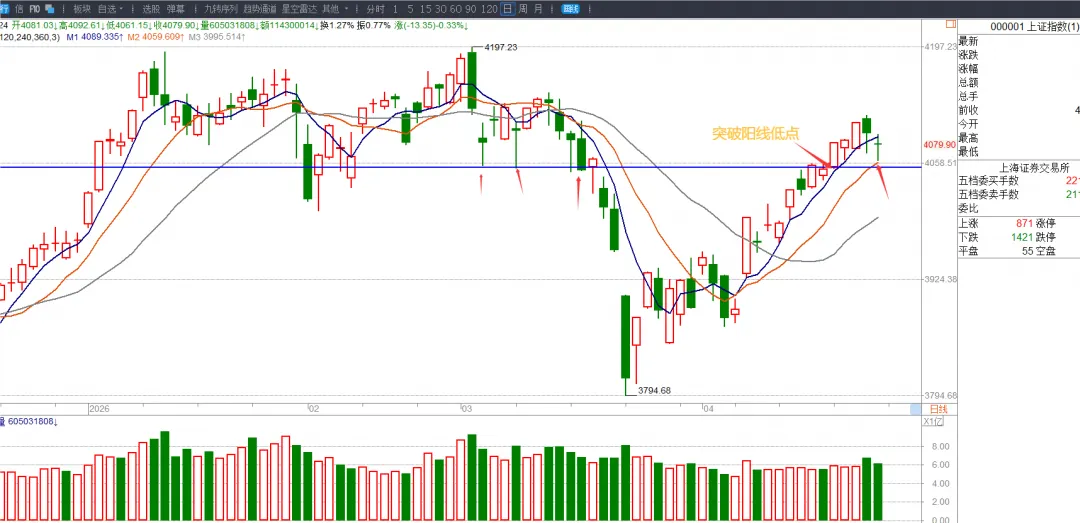1080x523 pixels.
Task: Click the 日线 label under the price axis
Action: pos(939,409)
